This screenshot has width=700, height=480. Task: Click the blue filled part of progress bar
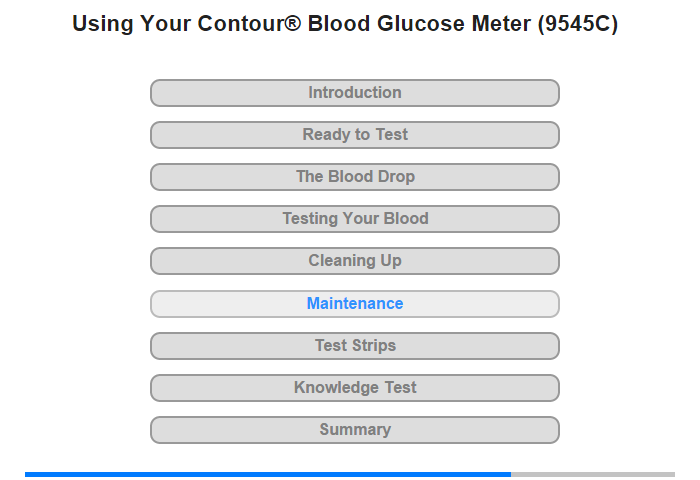pyautogui.click(x=267, y=474)
